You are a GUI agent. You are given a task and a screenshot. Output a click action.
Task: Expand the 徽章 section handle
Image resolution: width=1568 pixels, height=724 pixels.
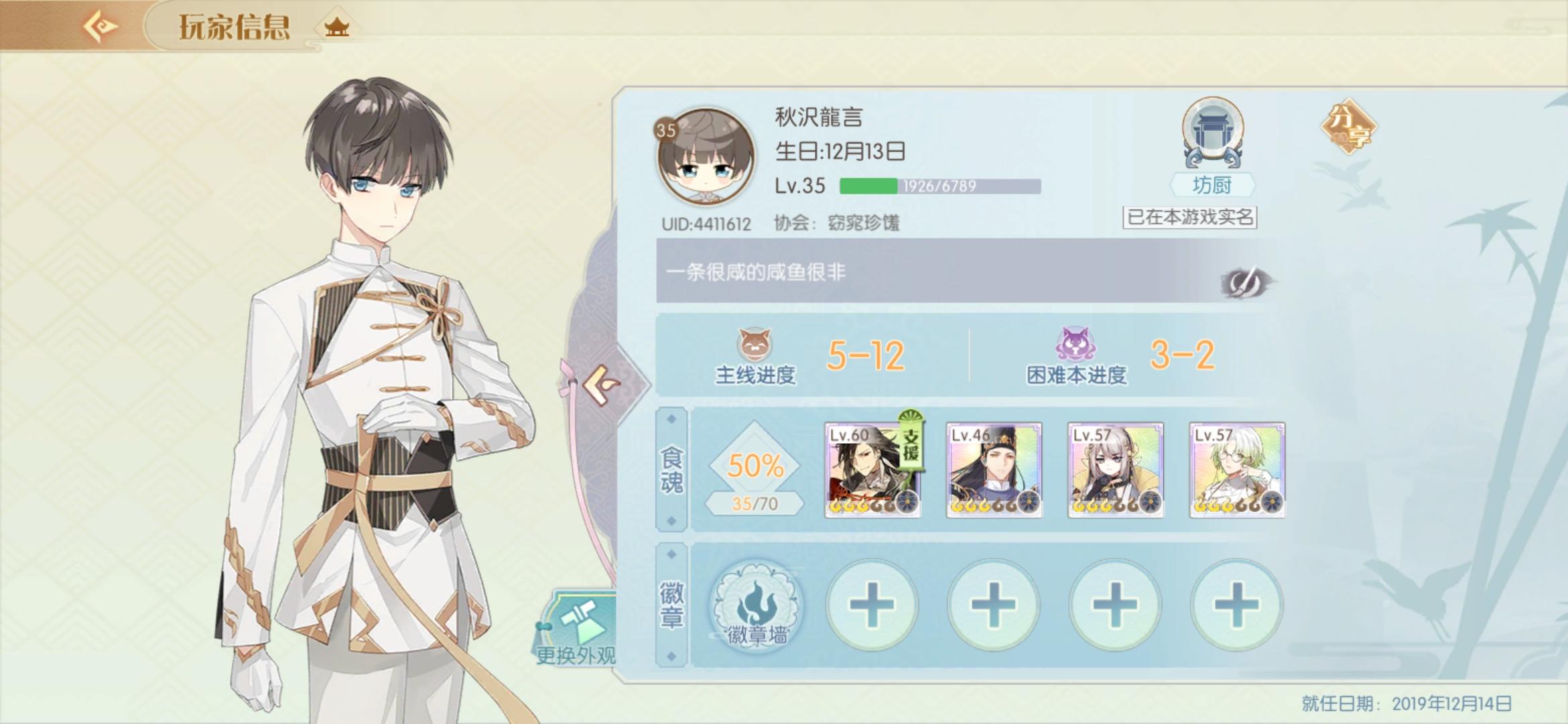pyautogui.click(x=671, y=605)
